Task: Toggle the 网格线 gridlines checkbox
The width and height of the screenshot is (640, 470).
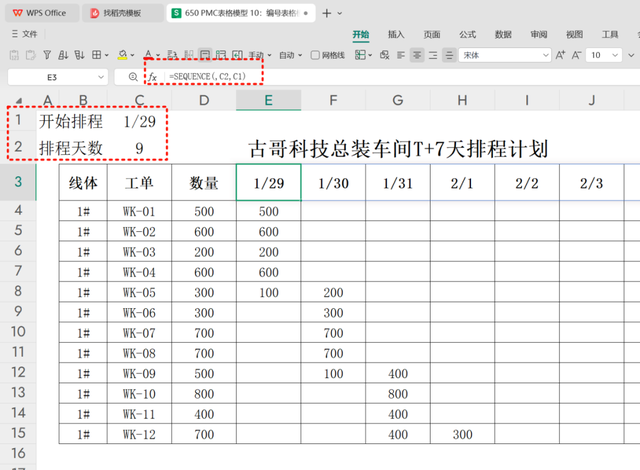Action: click(x=315, y=55)
